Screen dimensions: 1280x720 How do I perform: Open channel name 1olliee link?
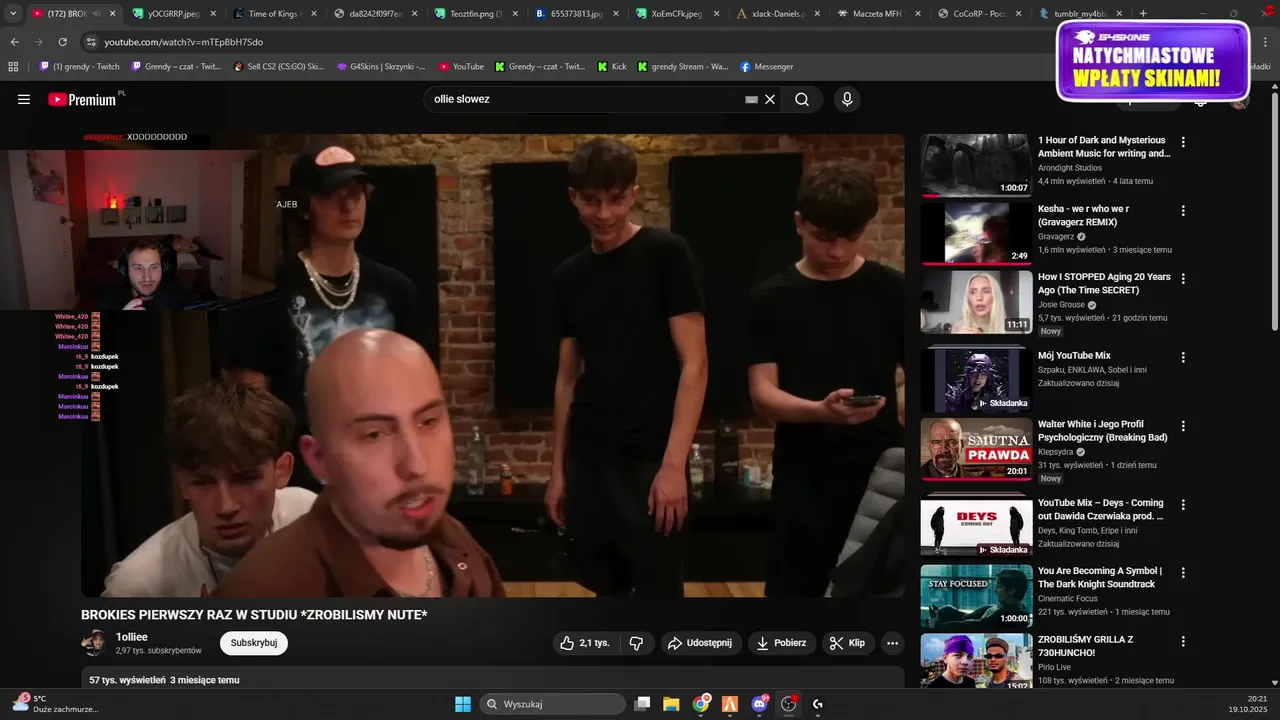[132, 637]
